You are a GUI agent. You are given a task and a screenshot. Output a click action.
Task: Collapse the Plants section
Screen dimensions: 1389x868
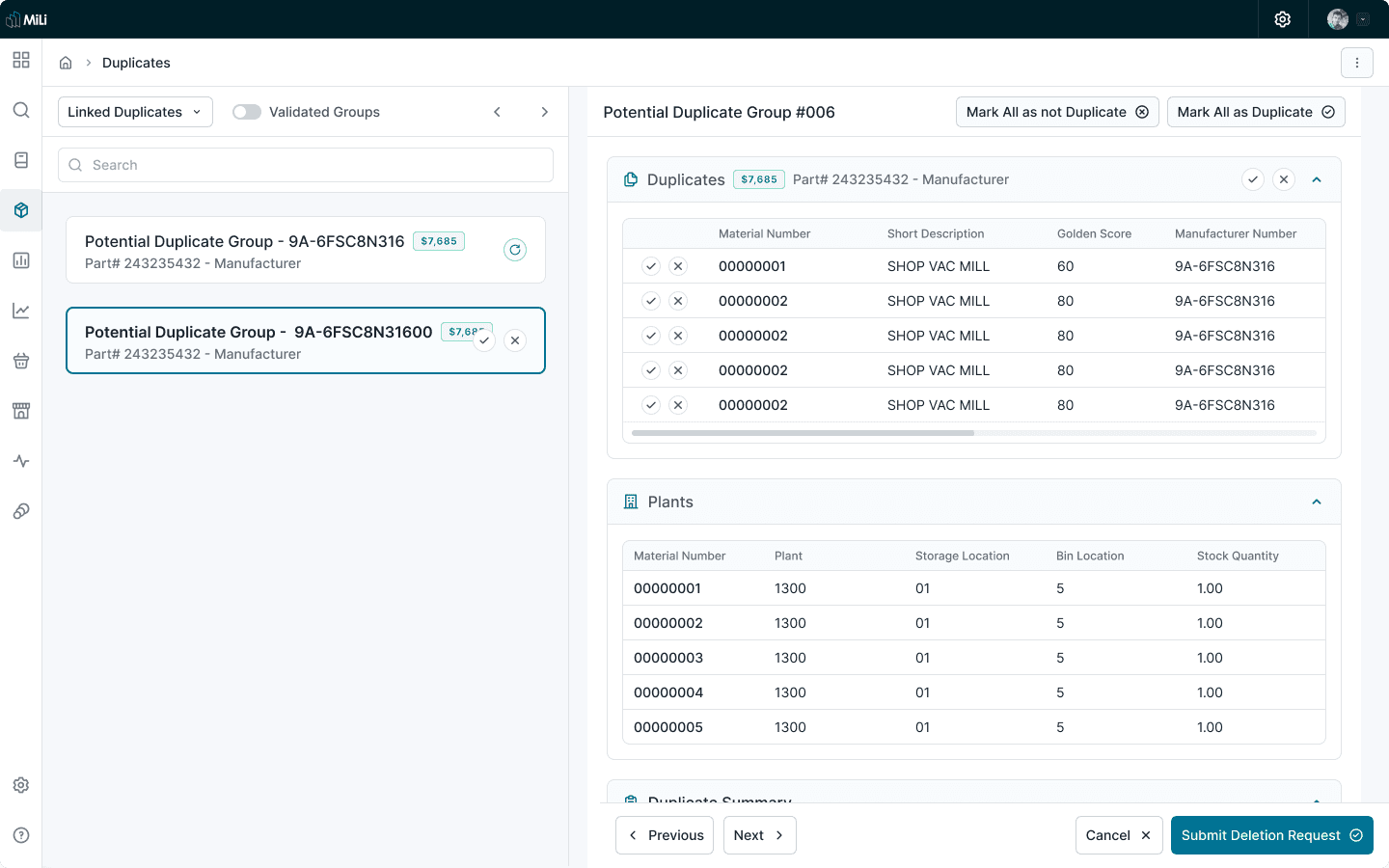point(1317,502)
